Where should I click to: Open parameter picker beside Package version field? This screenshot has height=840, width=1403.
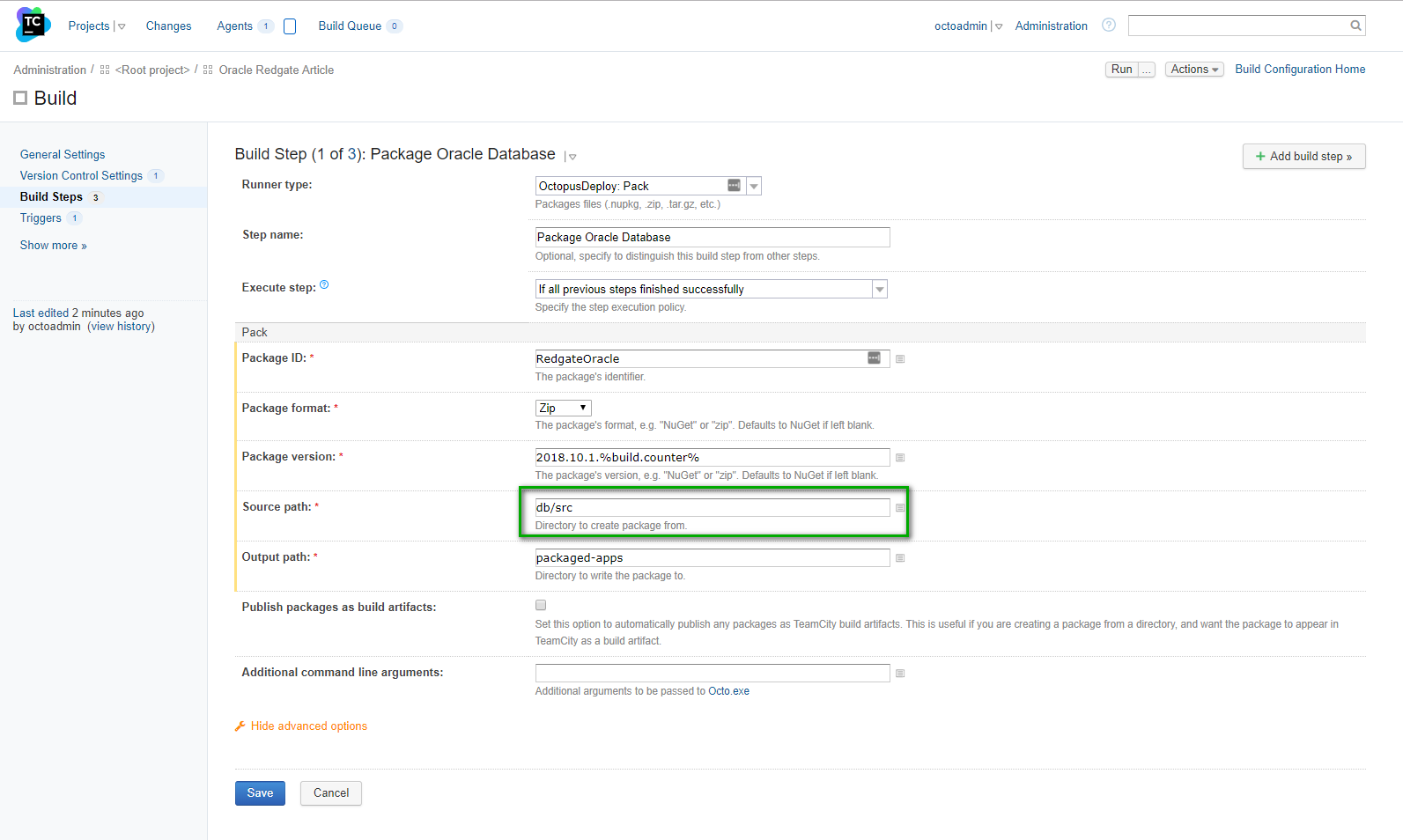(900, 458)
